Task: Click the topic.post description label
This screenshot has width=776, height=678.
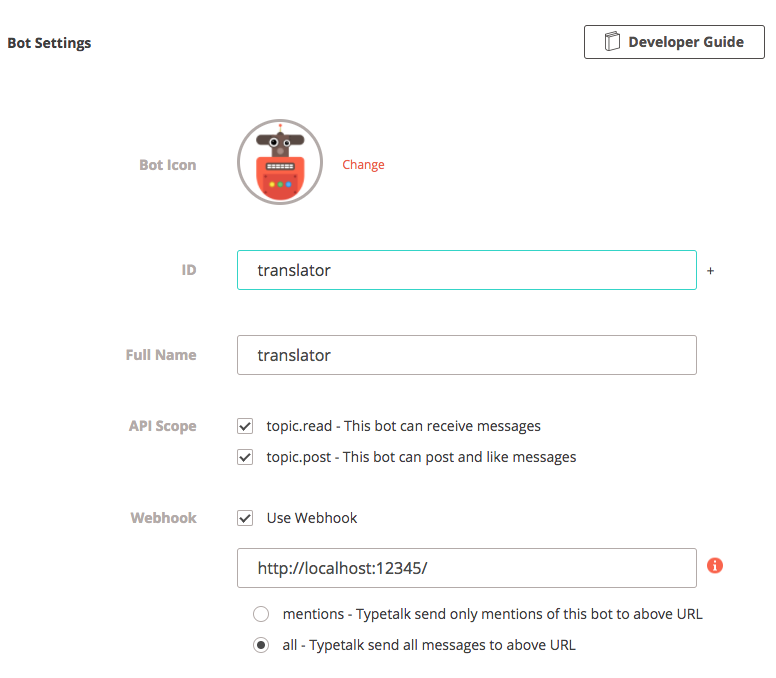Action: 421,457
